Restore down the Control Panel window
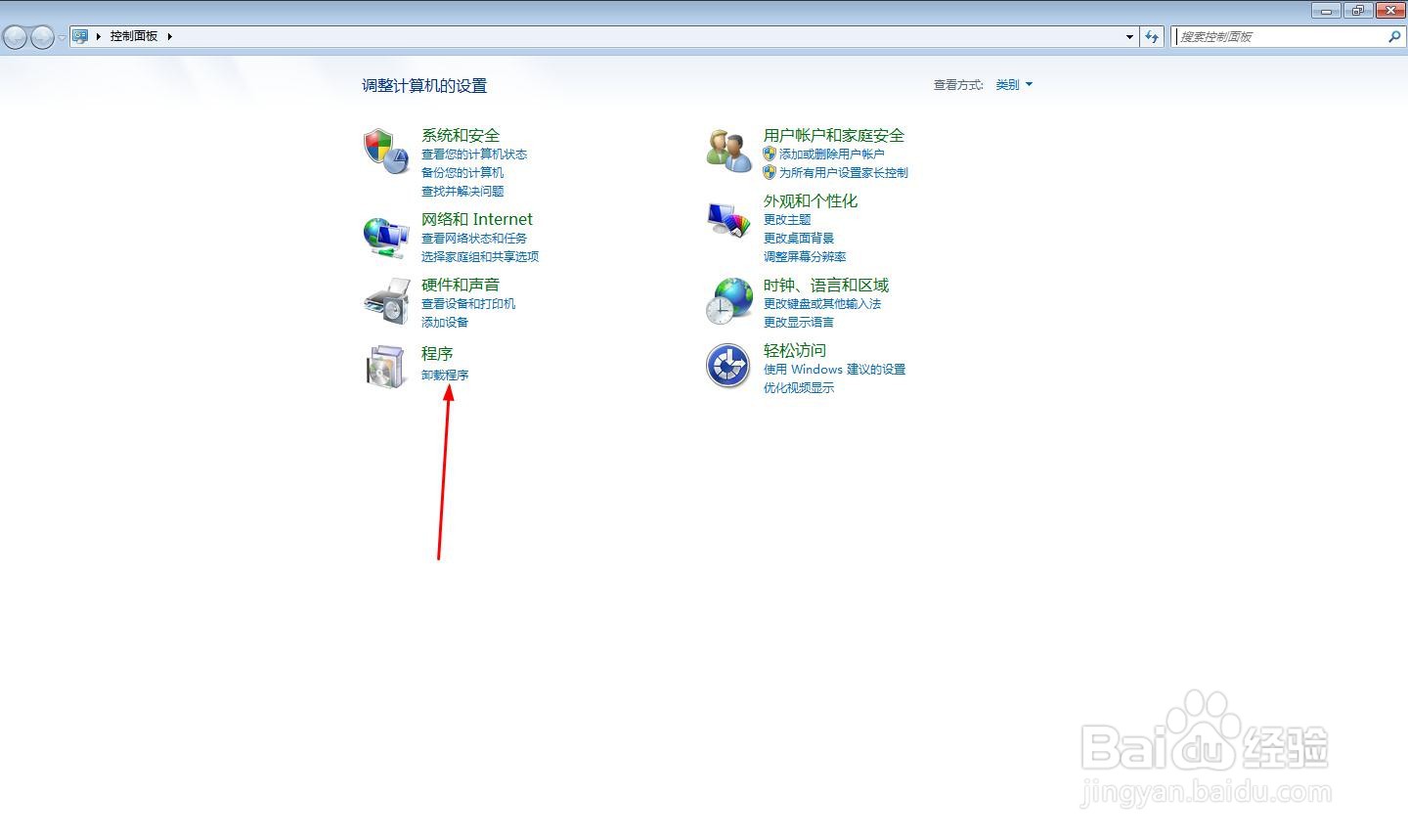1408x840 pixels. [1357, 11]
